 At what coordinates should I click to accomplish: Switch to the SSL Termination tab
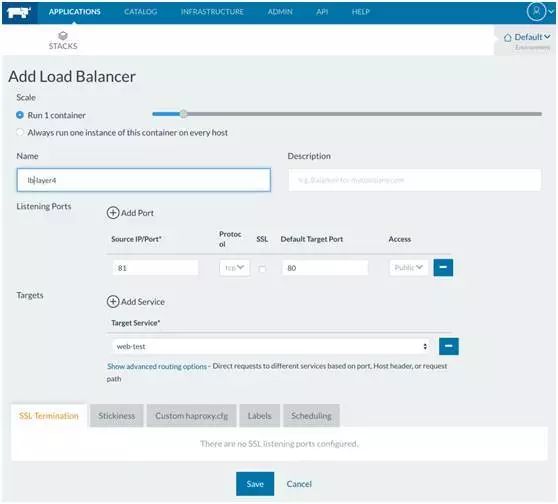point(49,415)
